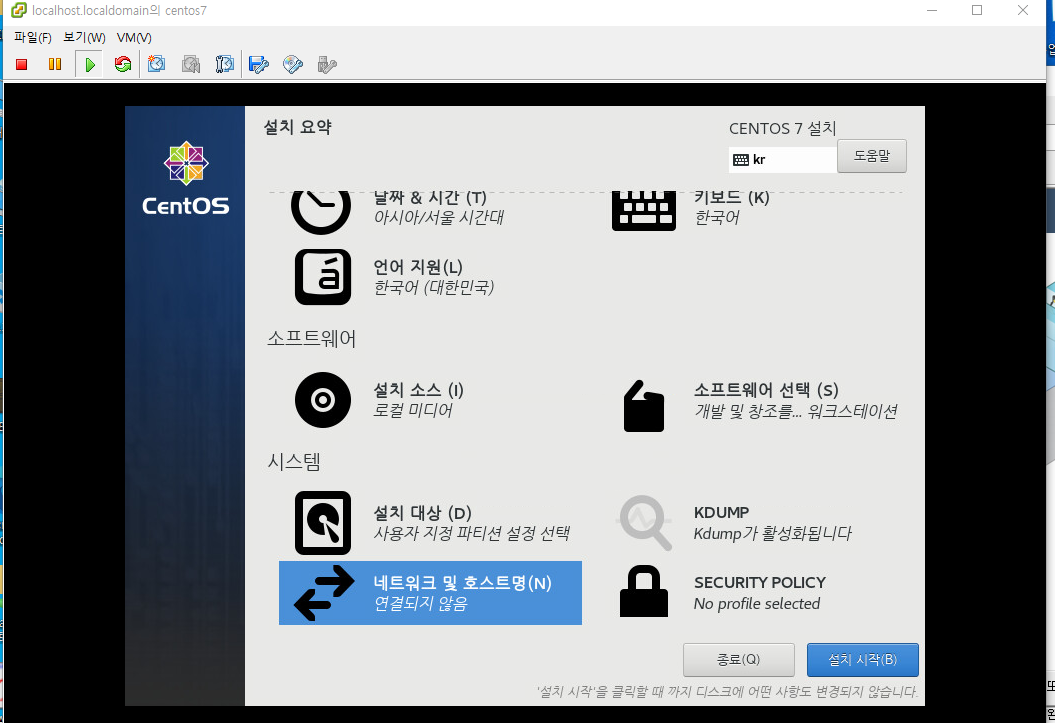Open 키보드 (K) settings label
The image size is (1055, 723).
(731, 198)
